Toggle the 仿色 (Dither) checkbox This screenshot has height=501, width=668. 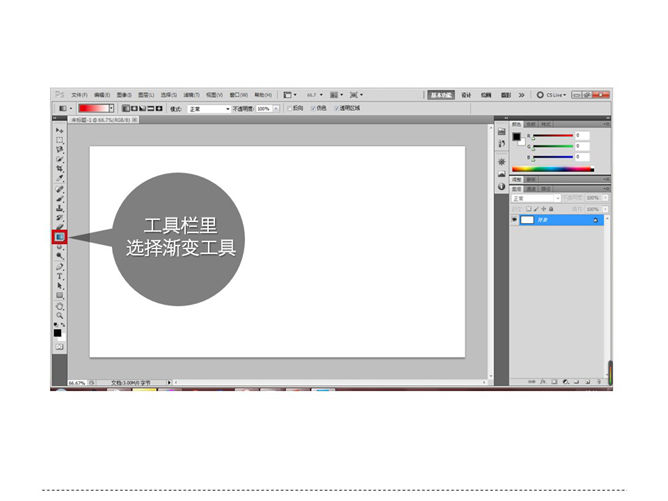pos(313,108)
